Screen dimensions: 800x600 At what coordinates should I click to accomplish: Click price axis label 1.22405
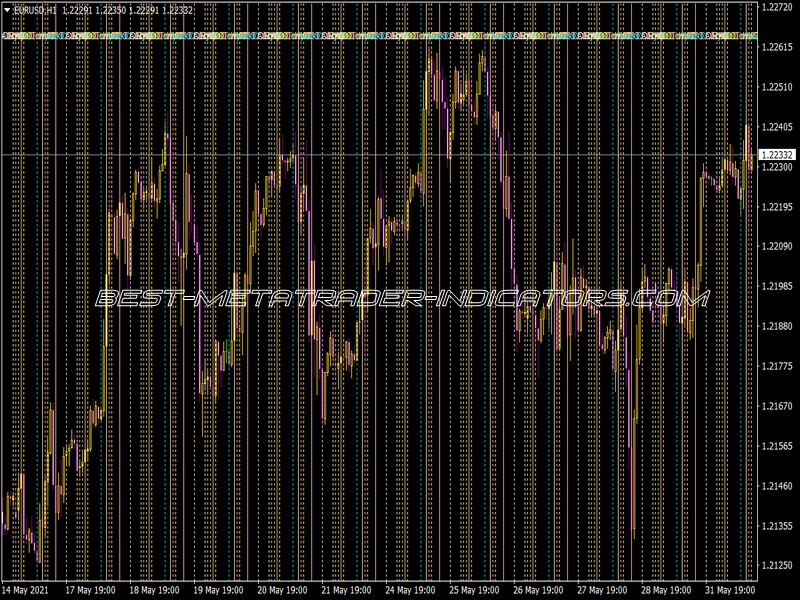click(x=777, y=127)
